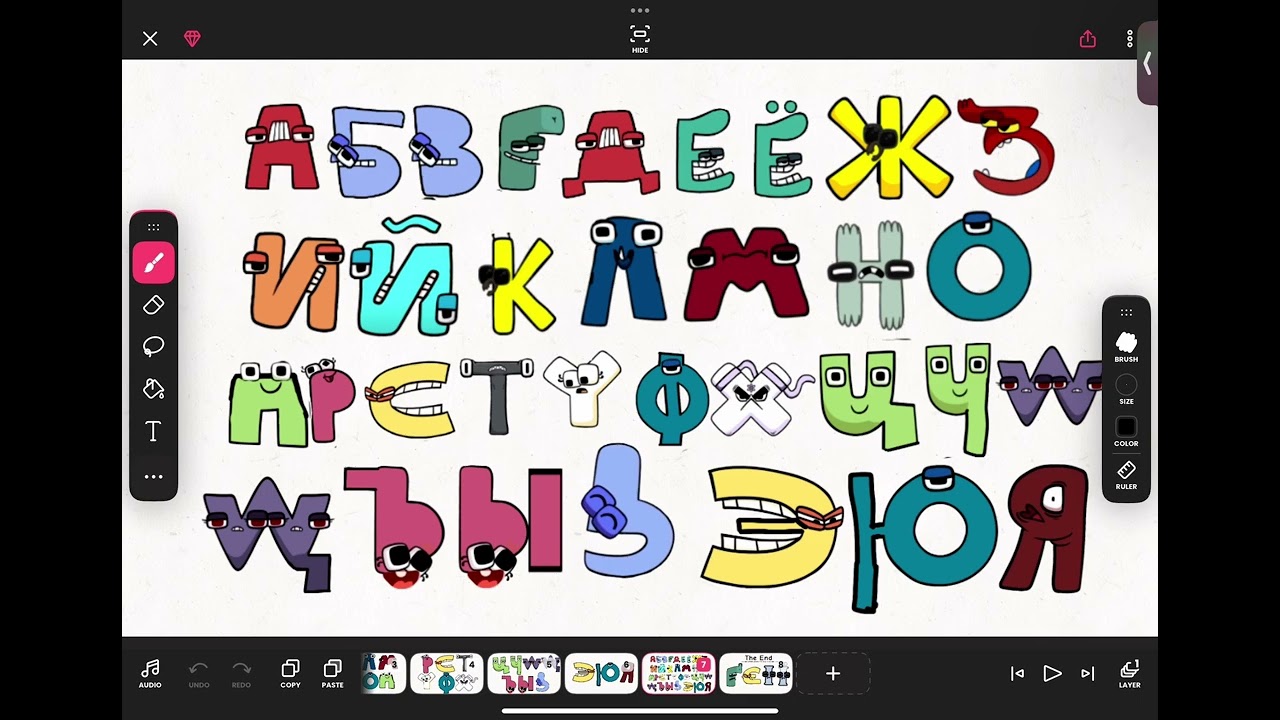Open the share/export icon
Viewport: 1280px width, 720px height.
(1088, 39)
